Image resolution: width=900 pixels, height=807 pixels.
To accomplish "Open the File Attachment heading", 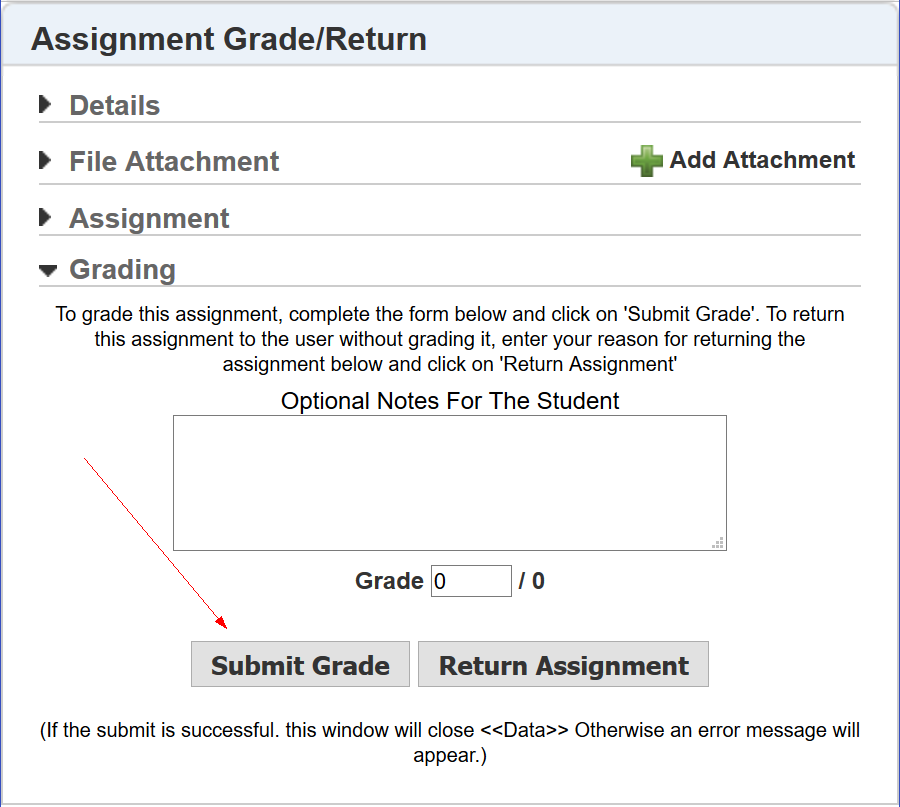I will point(174,161).
